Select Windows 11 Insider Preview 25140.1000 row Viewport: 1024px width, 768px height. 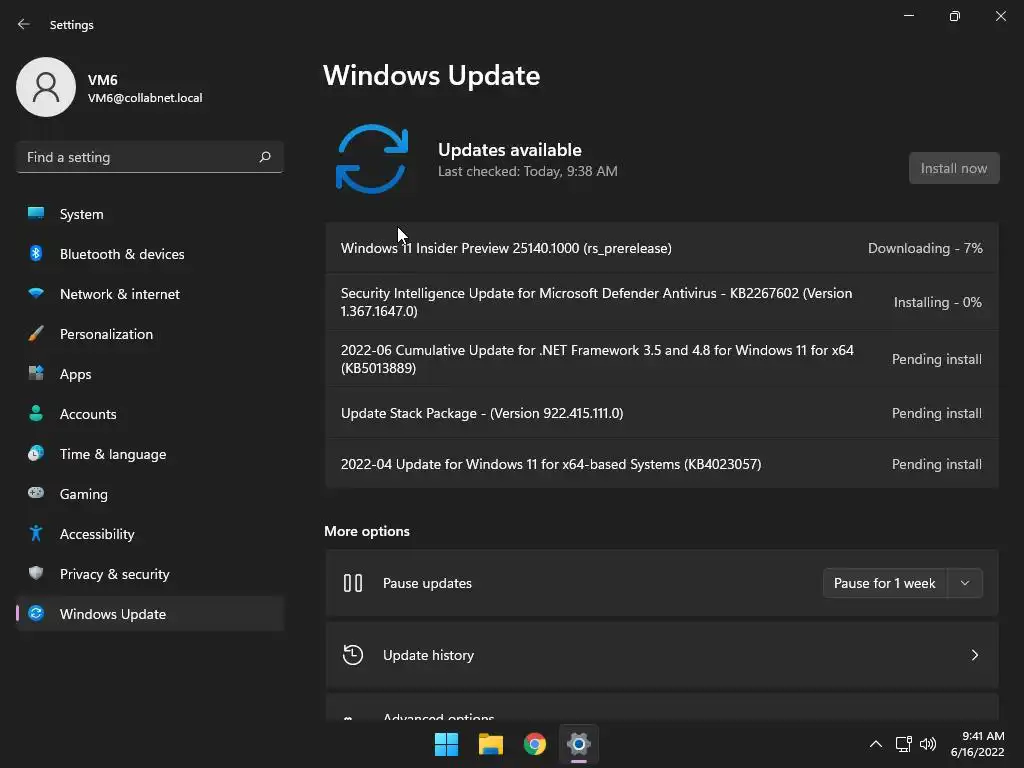tap(662, 248)
